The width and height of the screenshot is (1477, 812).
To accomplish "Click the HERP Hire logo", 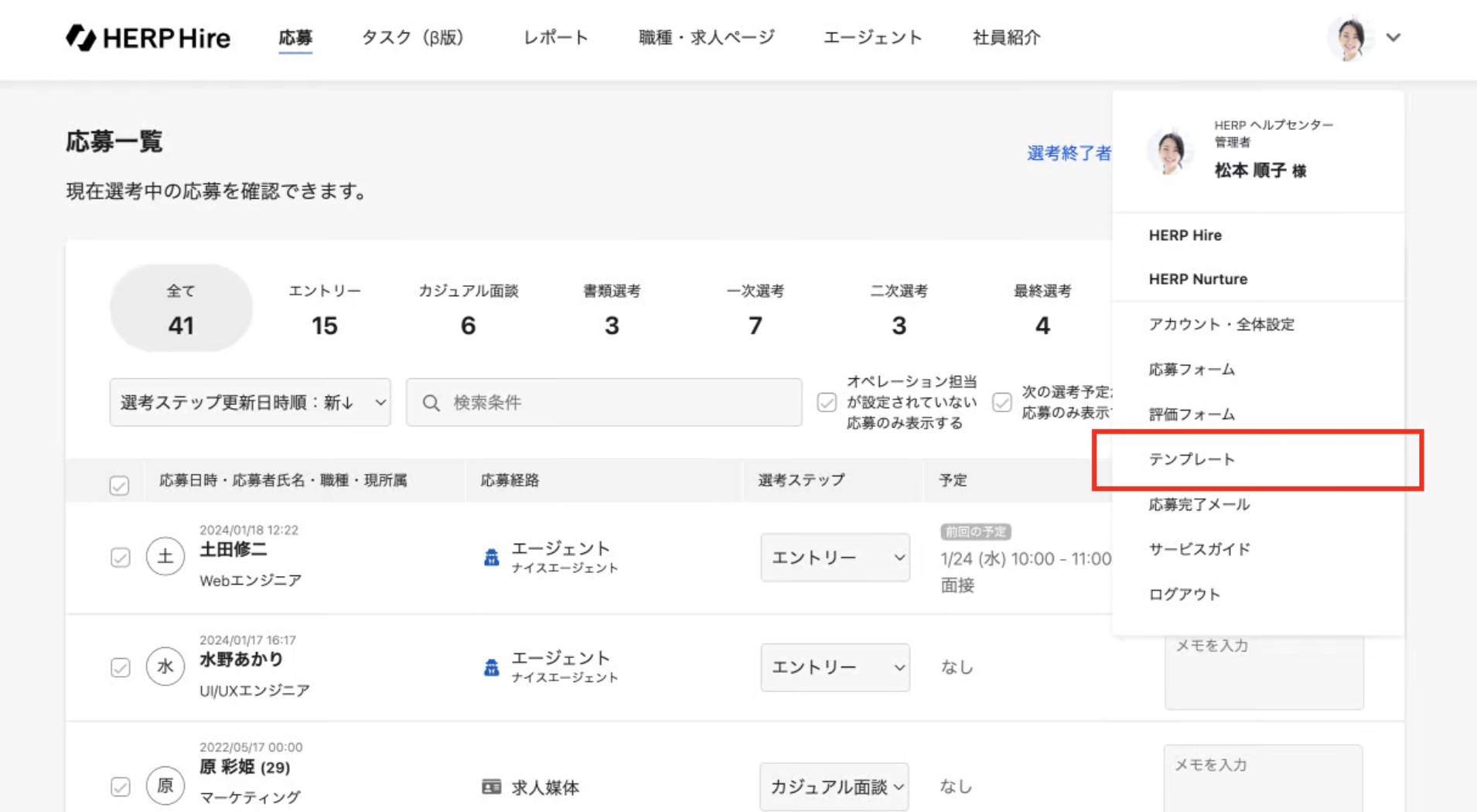I will 148,37.
